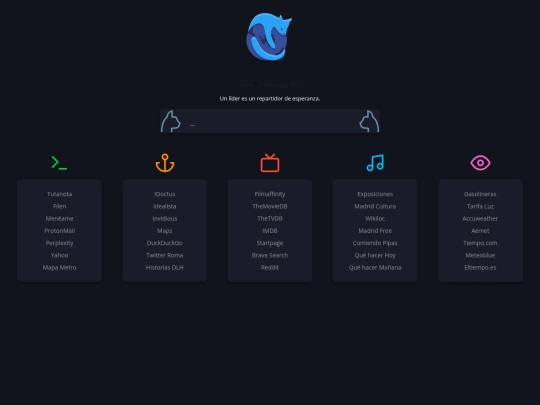540x405 pixels.
Task: Click the pink eye icon
Action: point(480,163)
